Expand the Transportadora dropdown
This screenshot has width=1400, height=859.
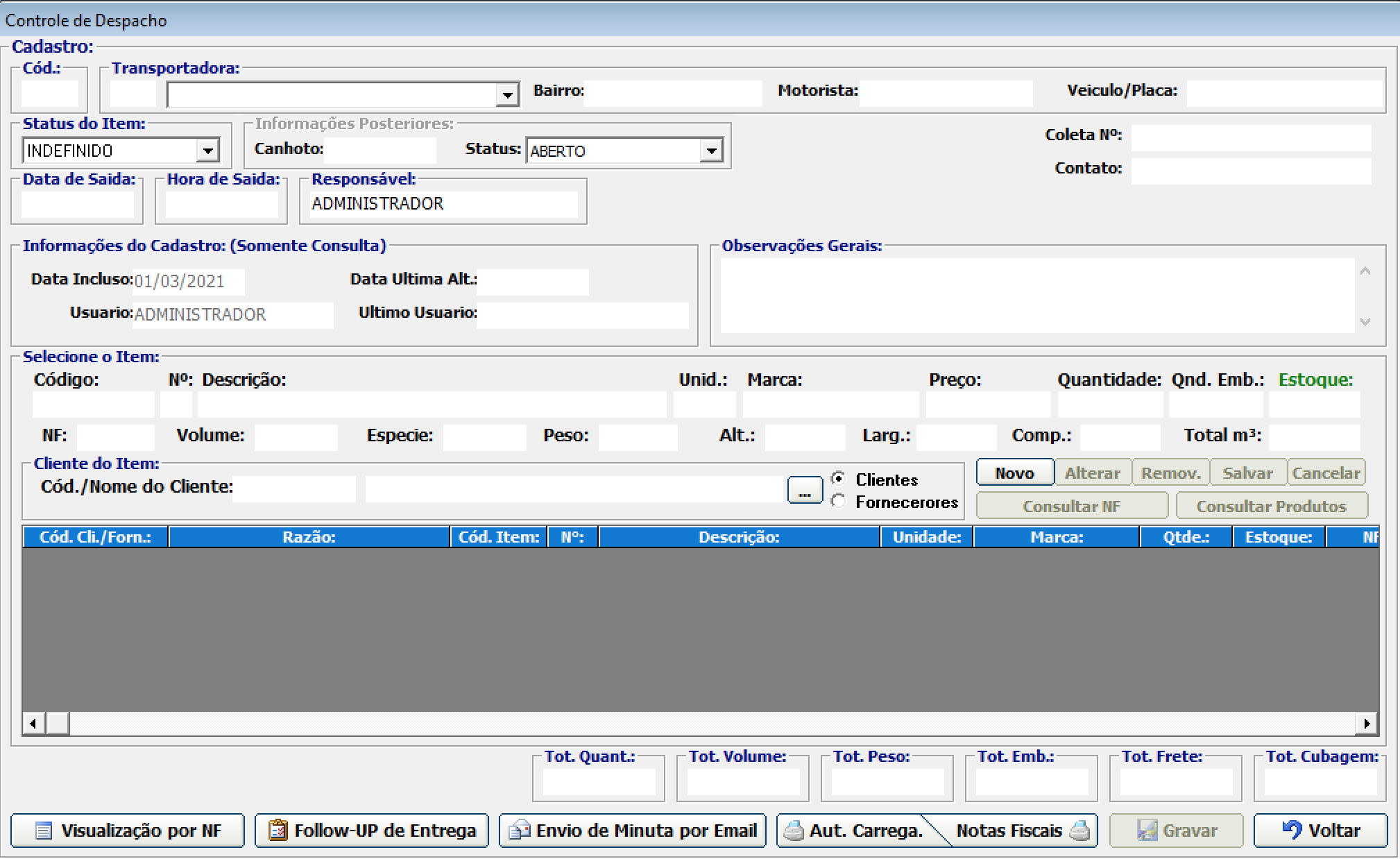click(x=508, y=95)
